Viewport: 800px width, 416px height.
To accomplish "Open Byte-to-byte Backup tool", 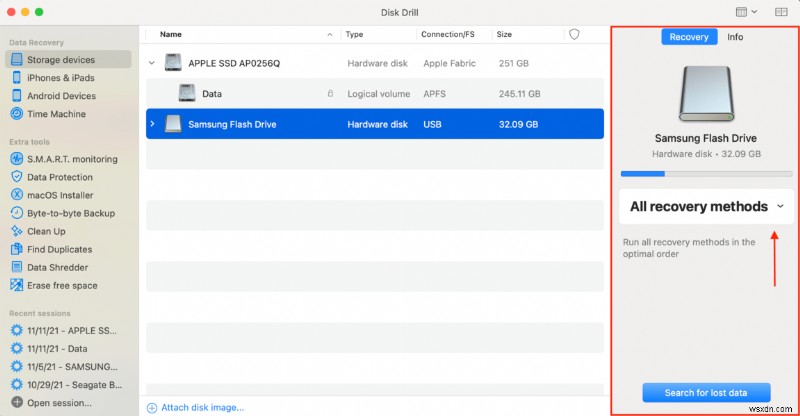I will (x=70, y=213).
